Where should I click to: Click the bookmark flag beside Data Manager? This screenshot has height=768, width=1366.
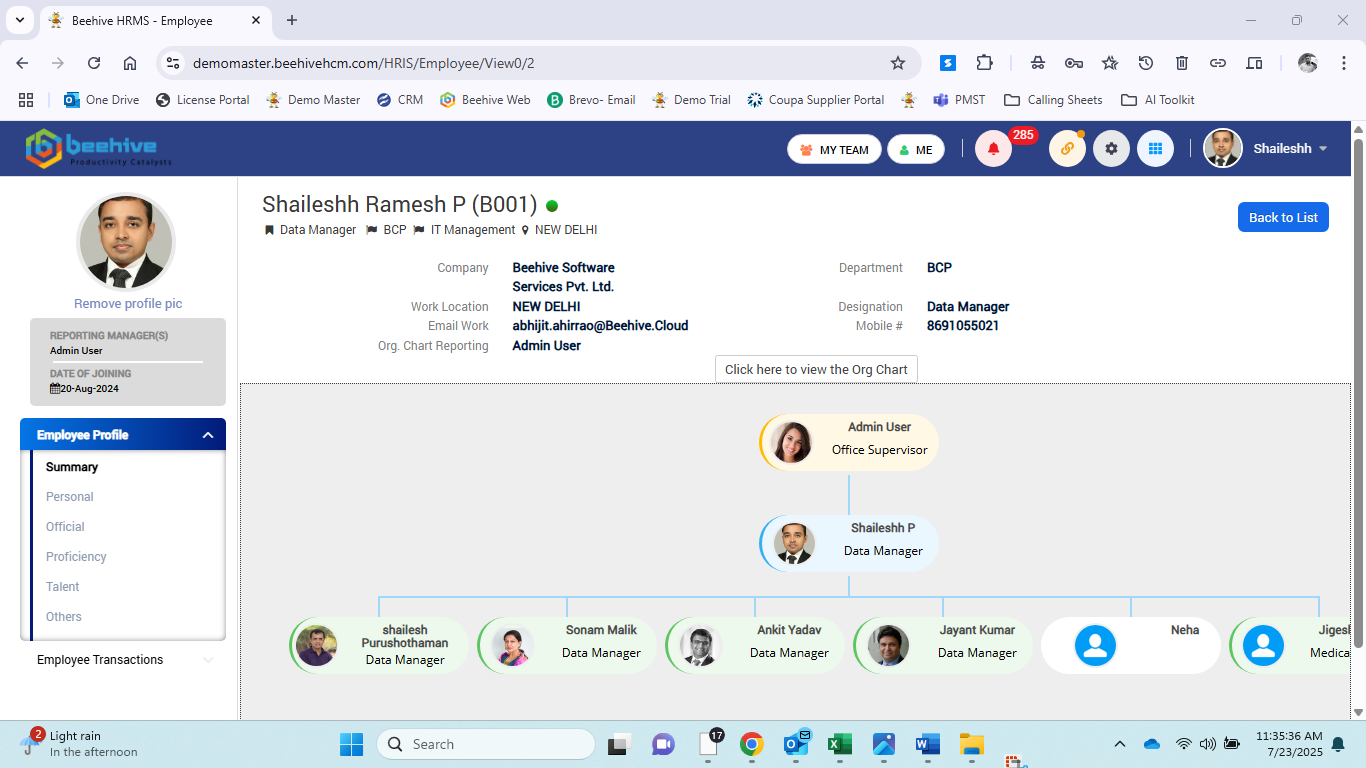pyautogui.click(x=268, y=229)
